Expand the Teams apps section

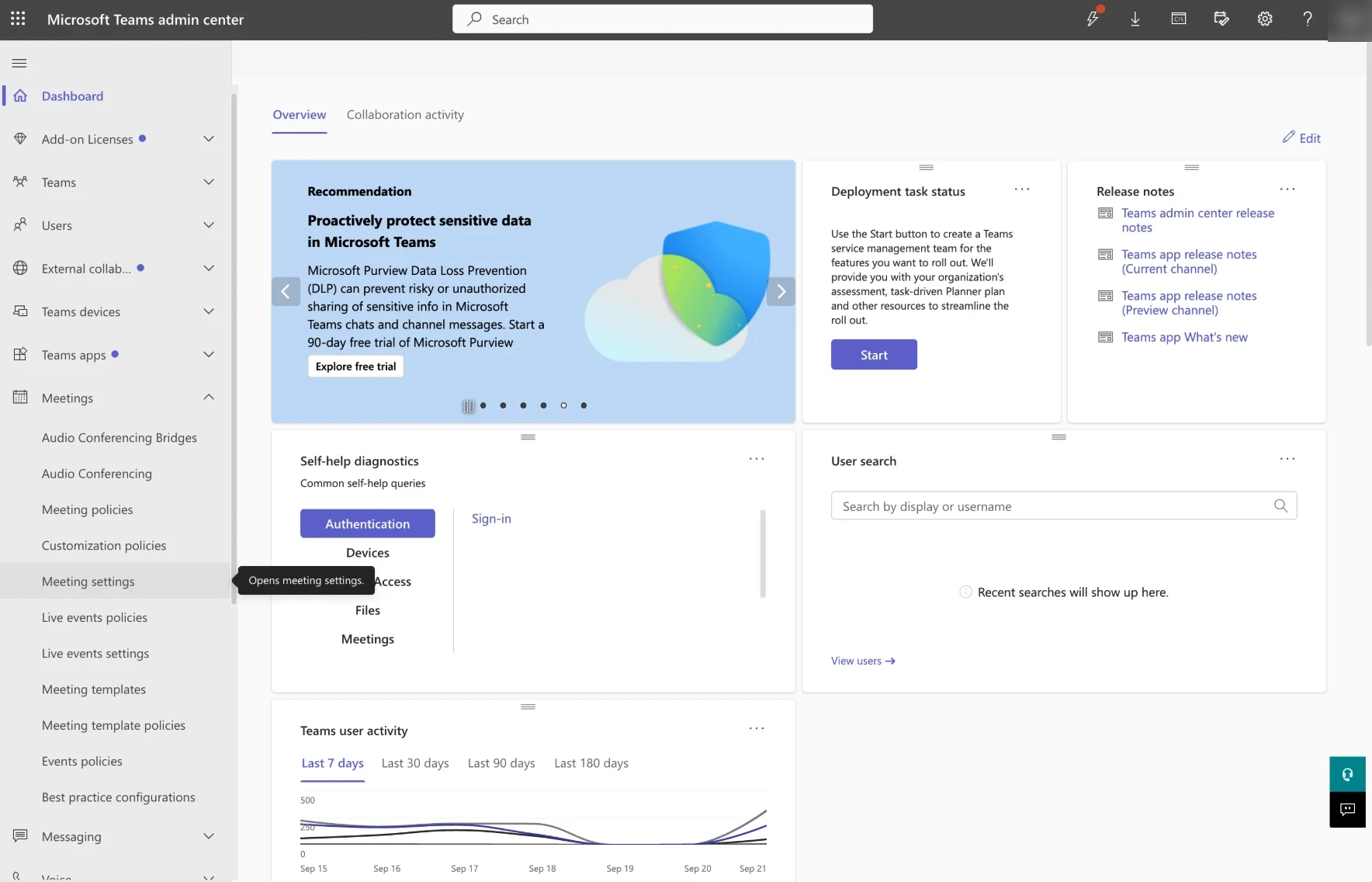click(x=209, y=355)
